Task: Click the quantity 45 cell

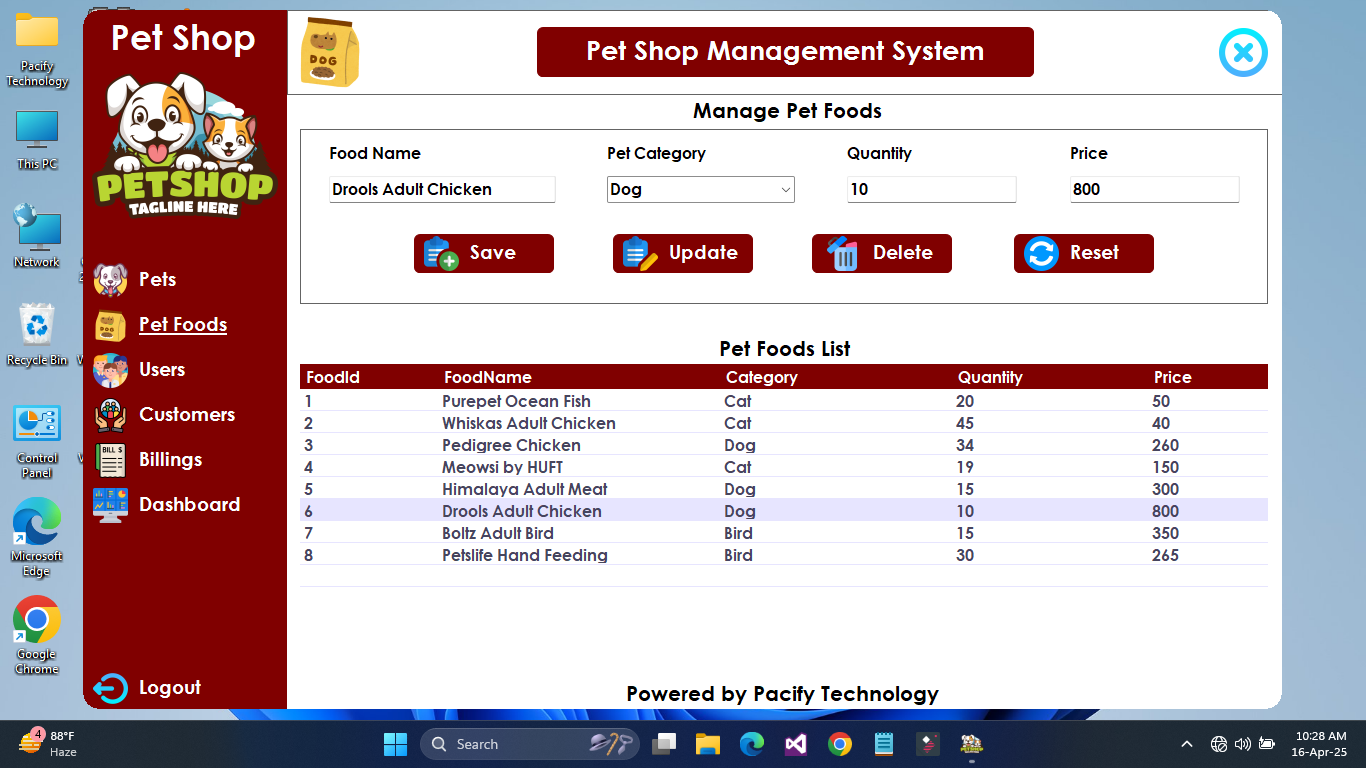Action: [965, 423]
